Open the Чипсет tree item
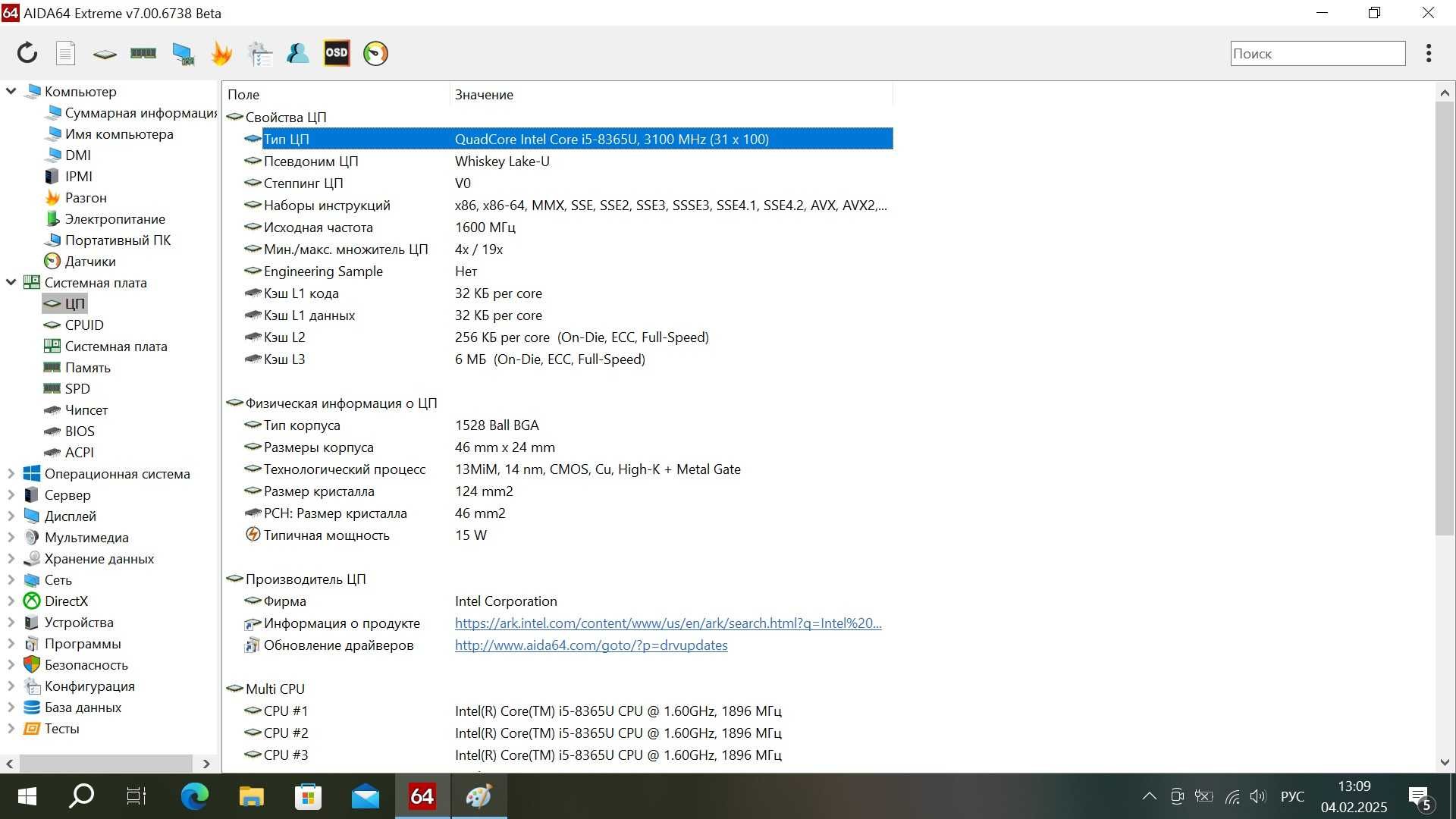The height and width of the screenshot is (819, 1456). (86, 409)
